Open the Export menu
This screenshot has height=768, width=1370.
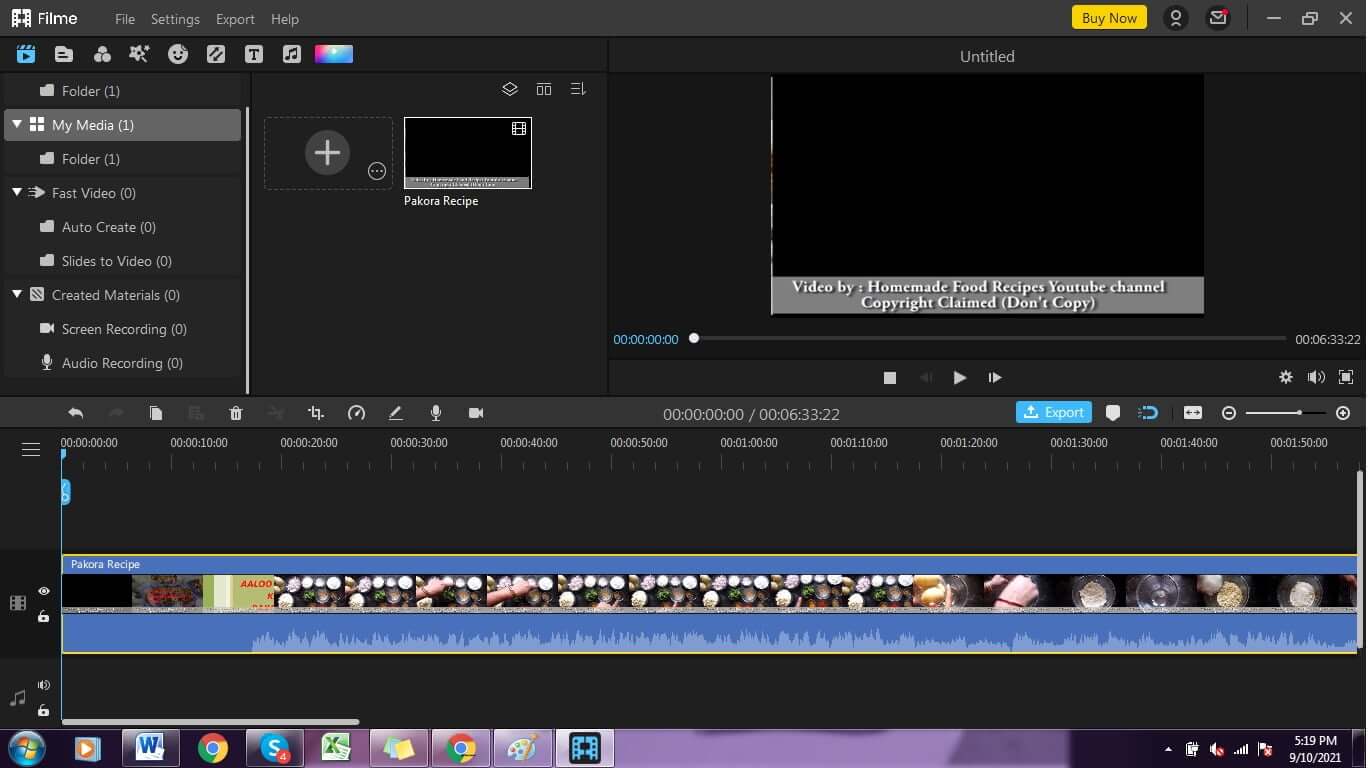235,19
